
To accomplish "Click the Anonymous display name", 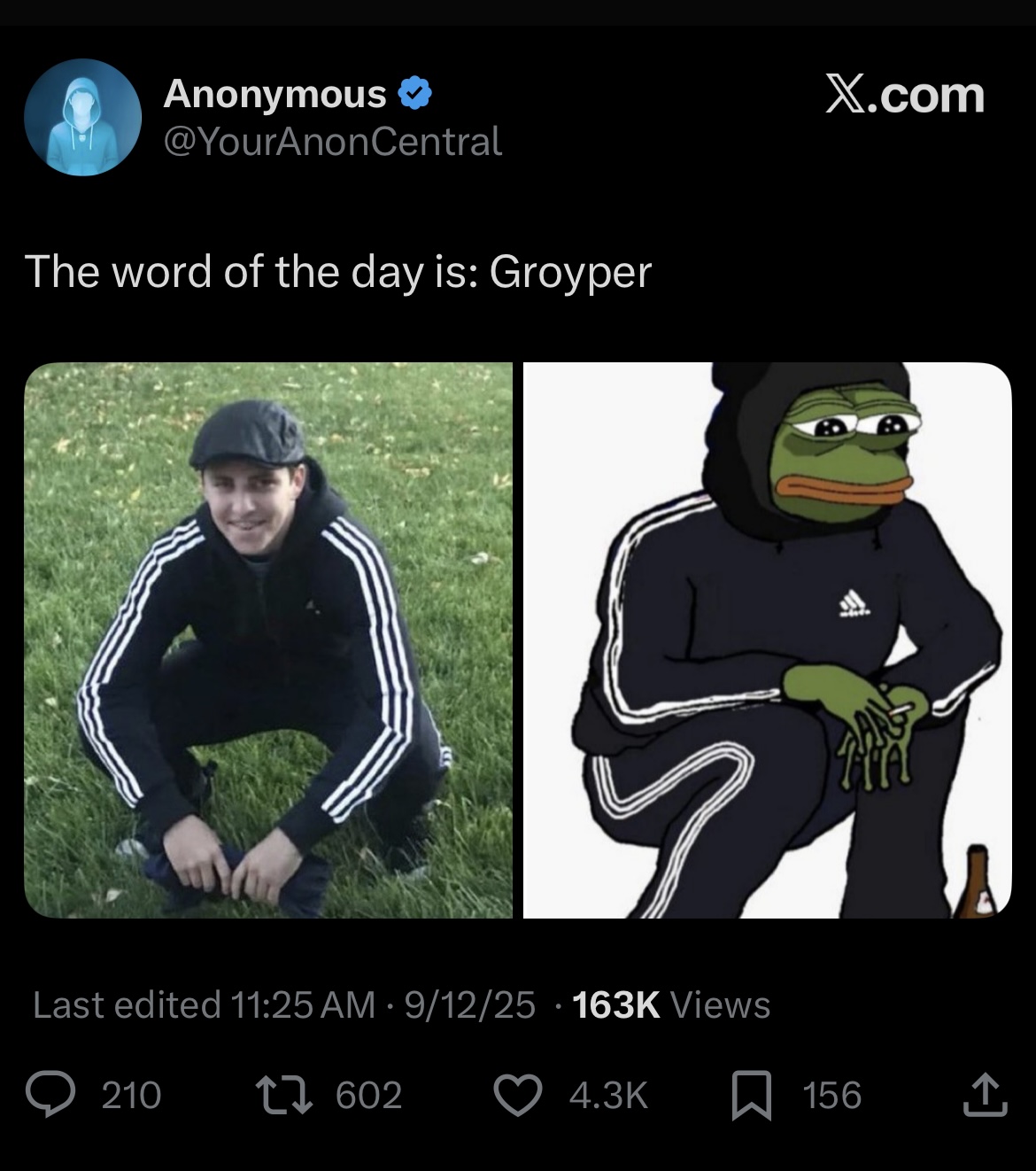I will [x=274, y=93].
